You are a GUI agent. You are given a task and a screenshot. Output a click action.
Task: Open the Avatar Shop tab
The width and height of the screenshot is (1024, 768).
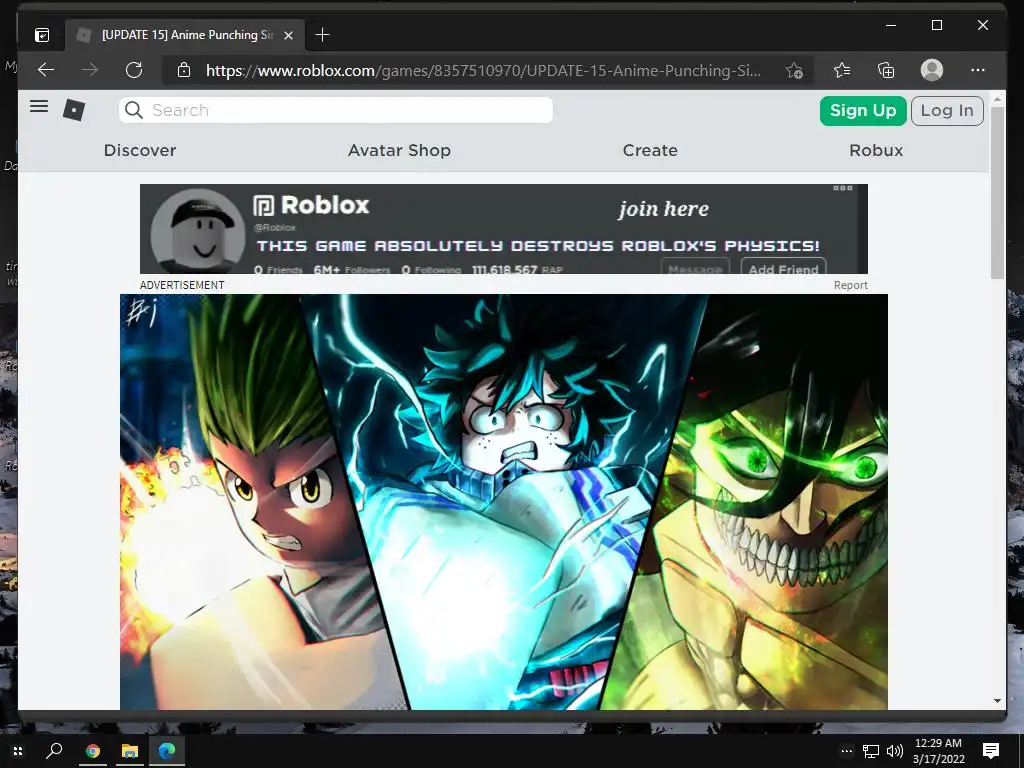point(399,150)
